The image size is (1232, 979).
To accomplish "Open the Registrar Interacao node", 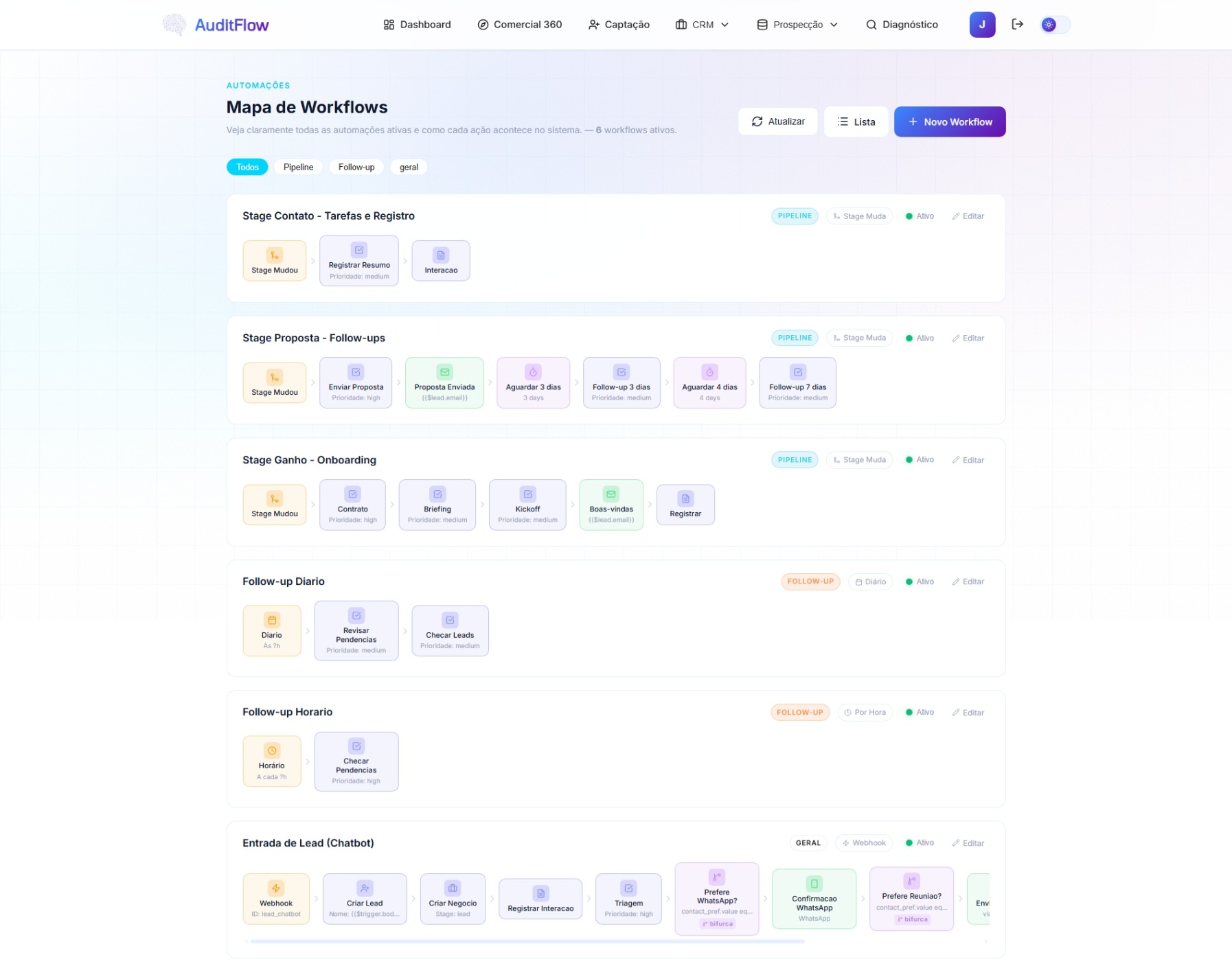I will pyautogui.click(x=540, y=899).
